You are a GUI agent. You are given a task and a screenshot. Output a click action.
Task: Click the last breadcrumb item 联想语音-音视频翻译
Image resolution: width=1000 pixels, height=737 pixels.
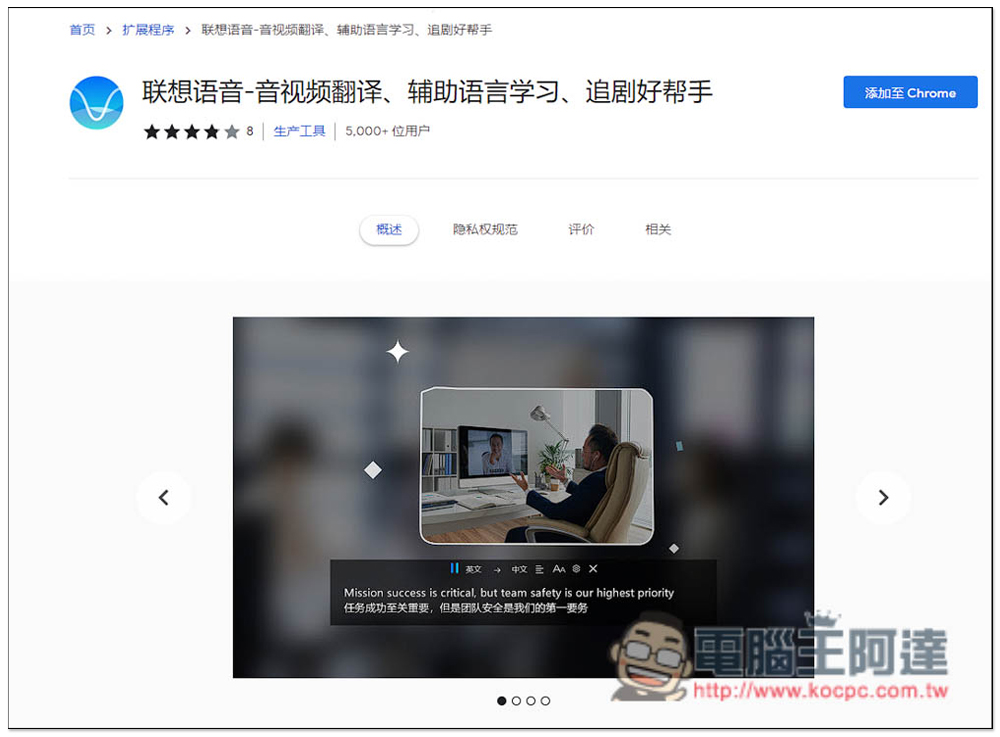tap(346, 30)
